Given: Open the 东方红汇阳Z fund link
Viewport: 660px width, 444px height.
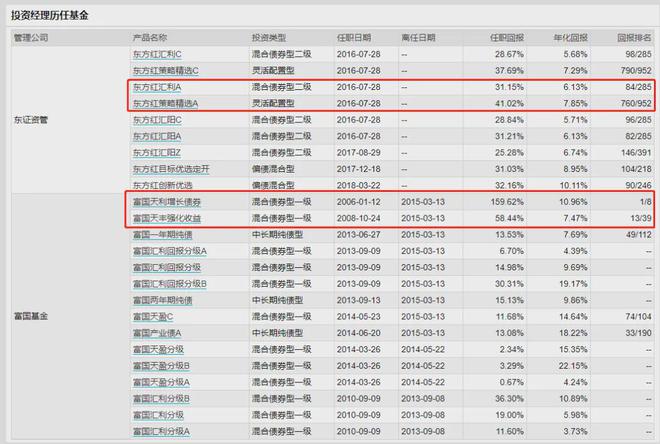Looking at the screenshot, I should (157, 153).
